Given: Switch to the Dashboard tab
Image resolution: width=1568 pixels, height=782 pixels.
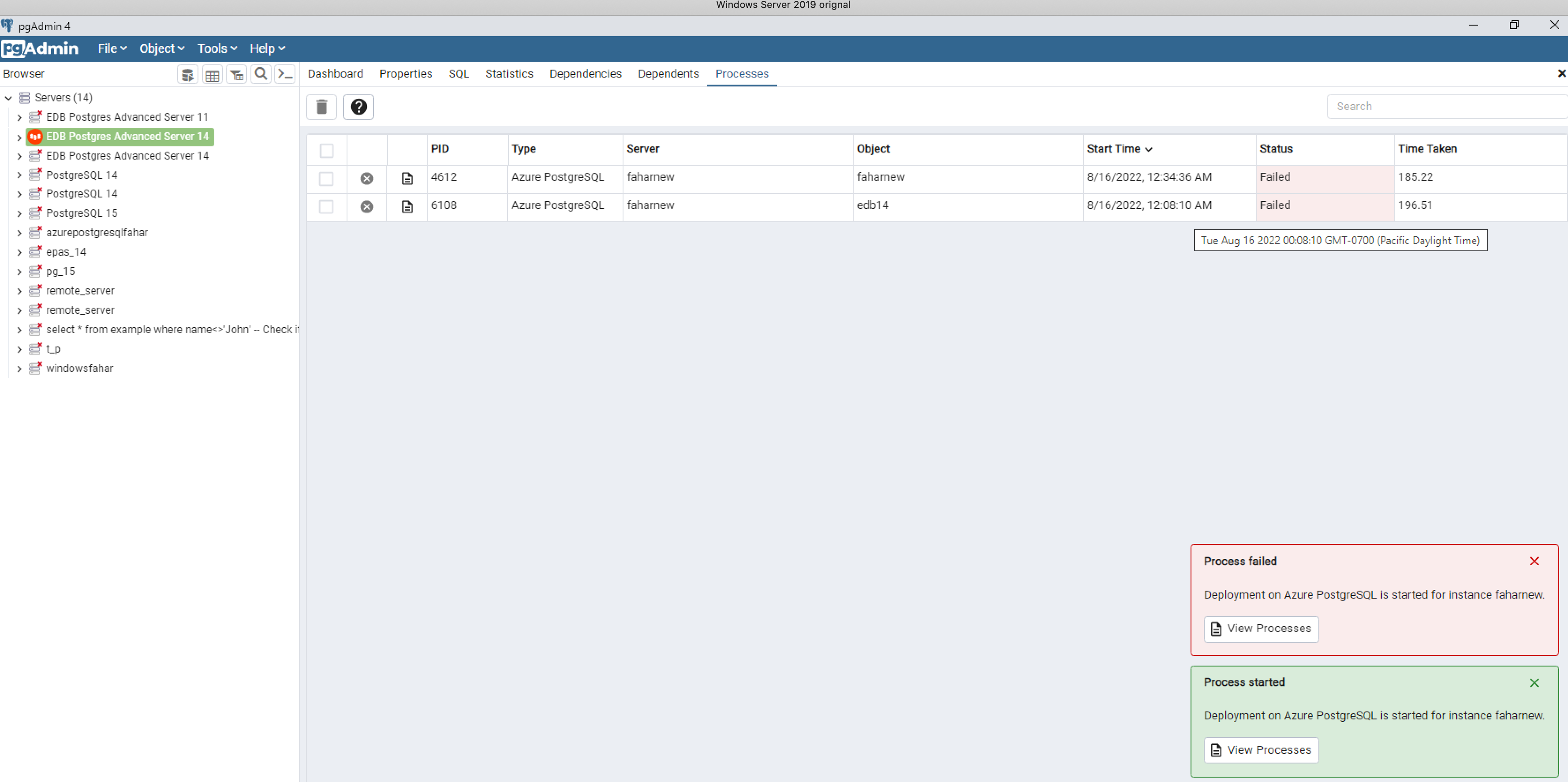Looking at the screenshot, I should click(336, 74).
